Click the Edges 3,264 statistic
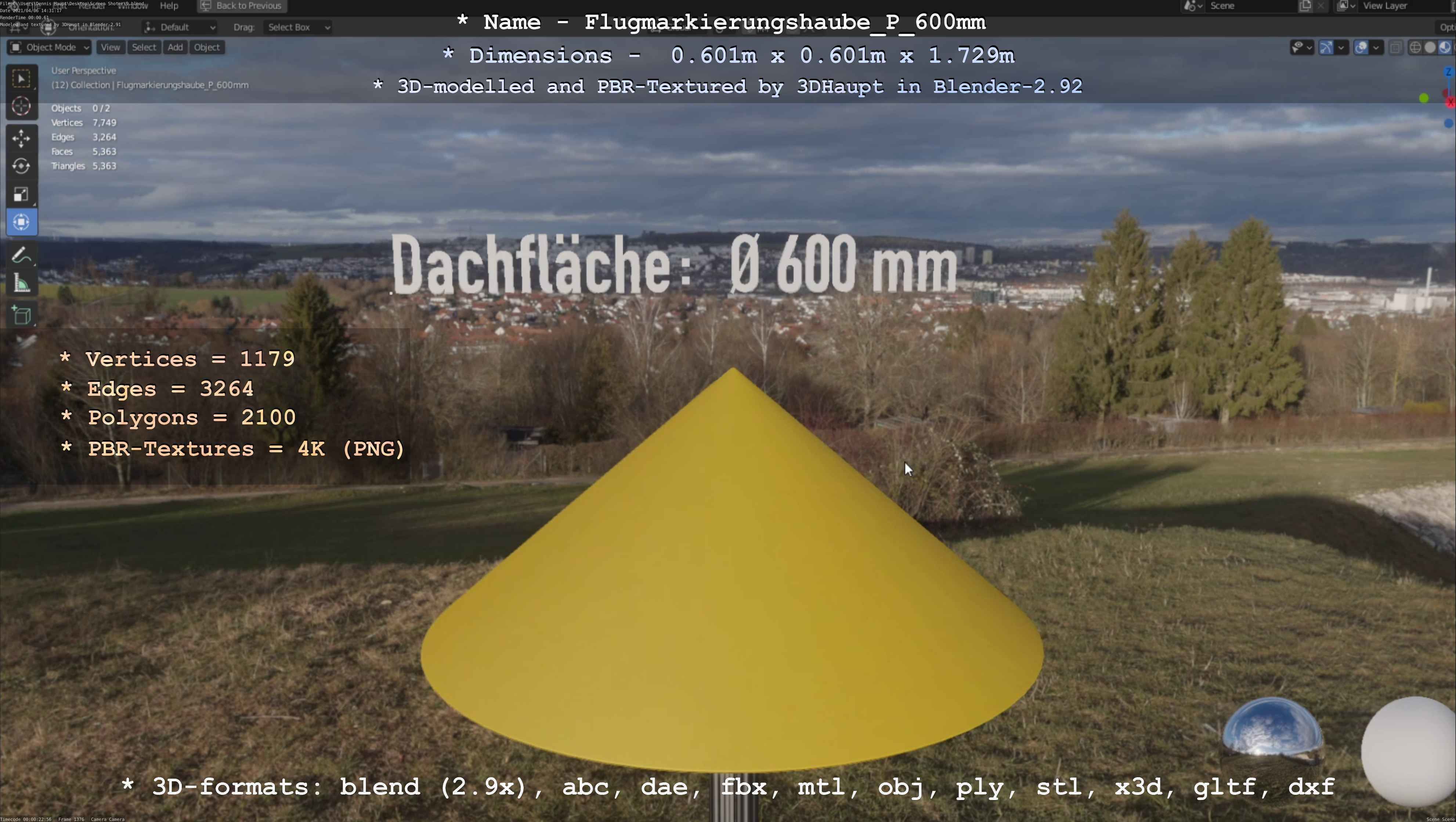Image resolution: width=1456 pixels, height=822 pixels. coord(84,137)
